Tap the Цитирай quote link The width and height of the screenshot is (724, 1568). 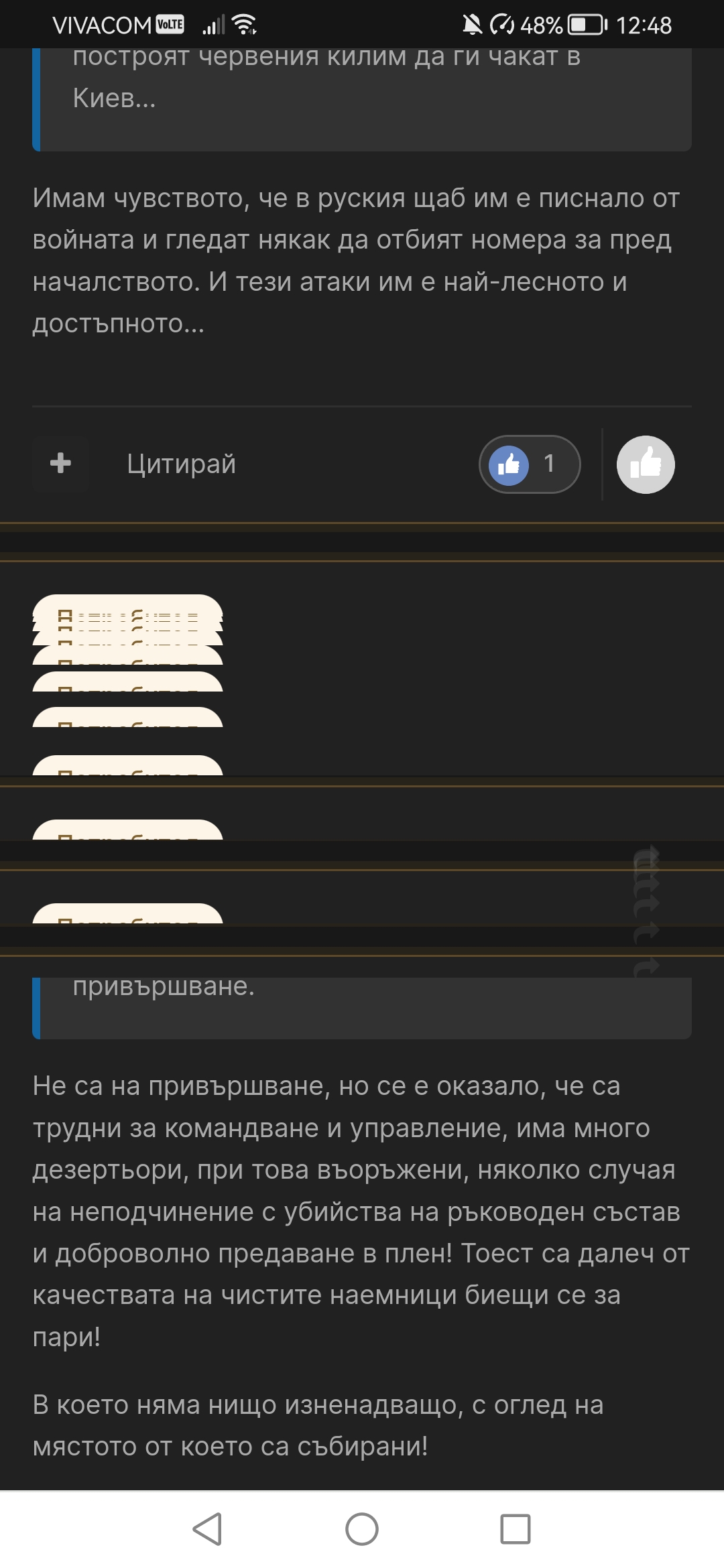coord(181,464)
